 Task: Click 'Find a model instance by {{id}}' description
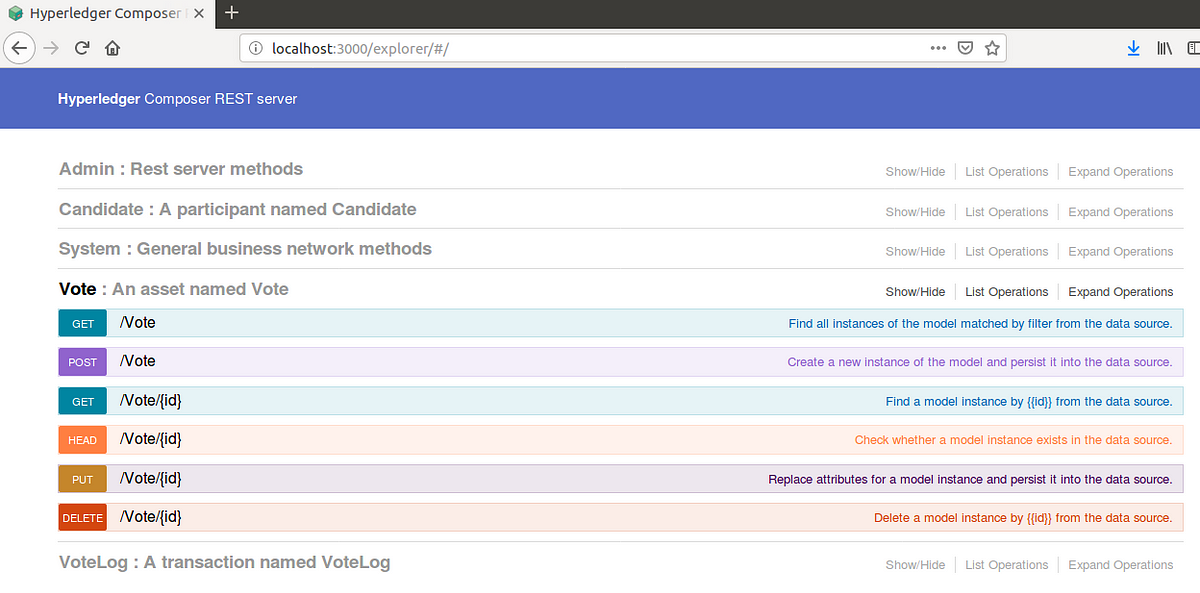tap(1029, 402)
